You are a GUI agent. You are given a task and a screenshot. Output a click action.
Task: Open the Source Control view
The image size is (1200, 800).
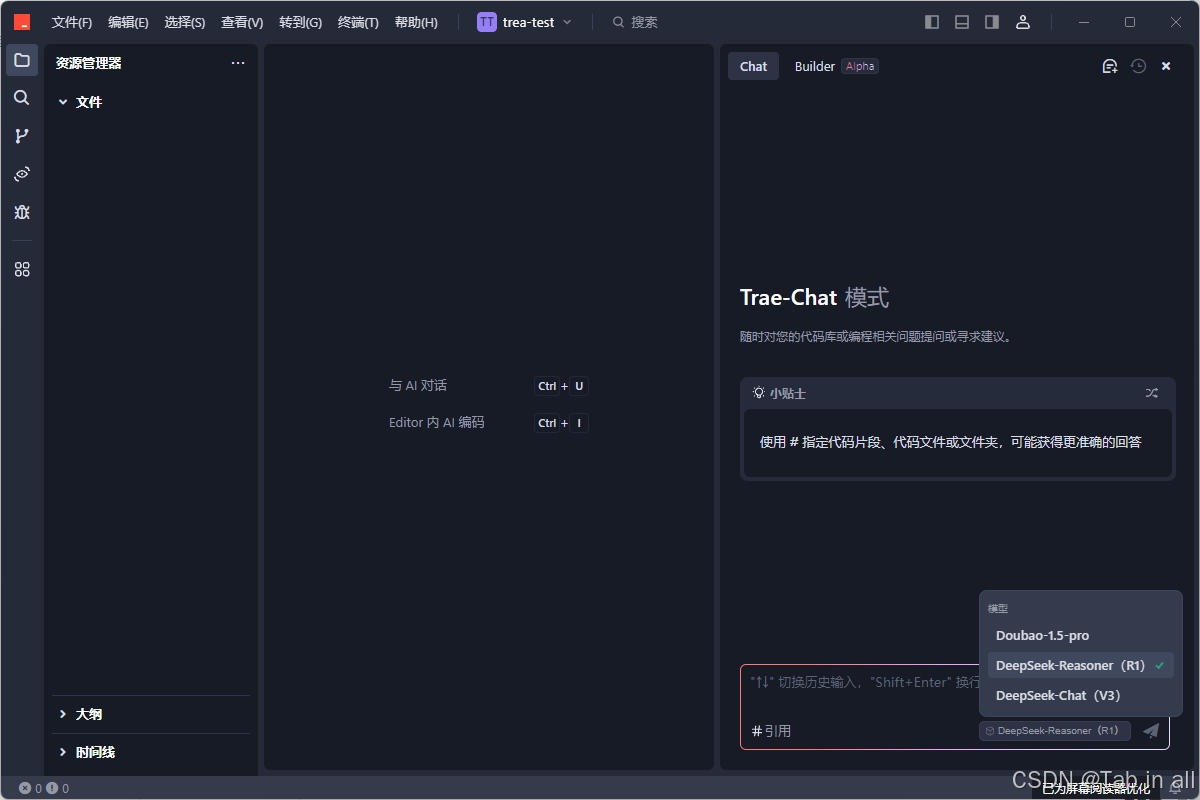click(22, 136)
